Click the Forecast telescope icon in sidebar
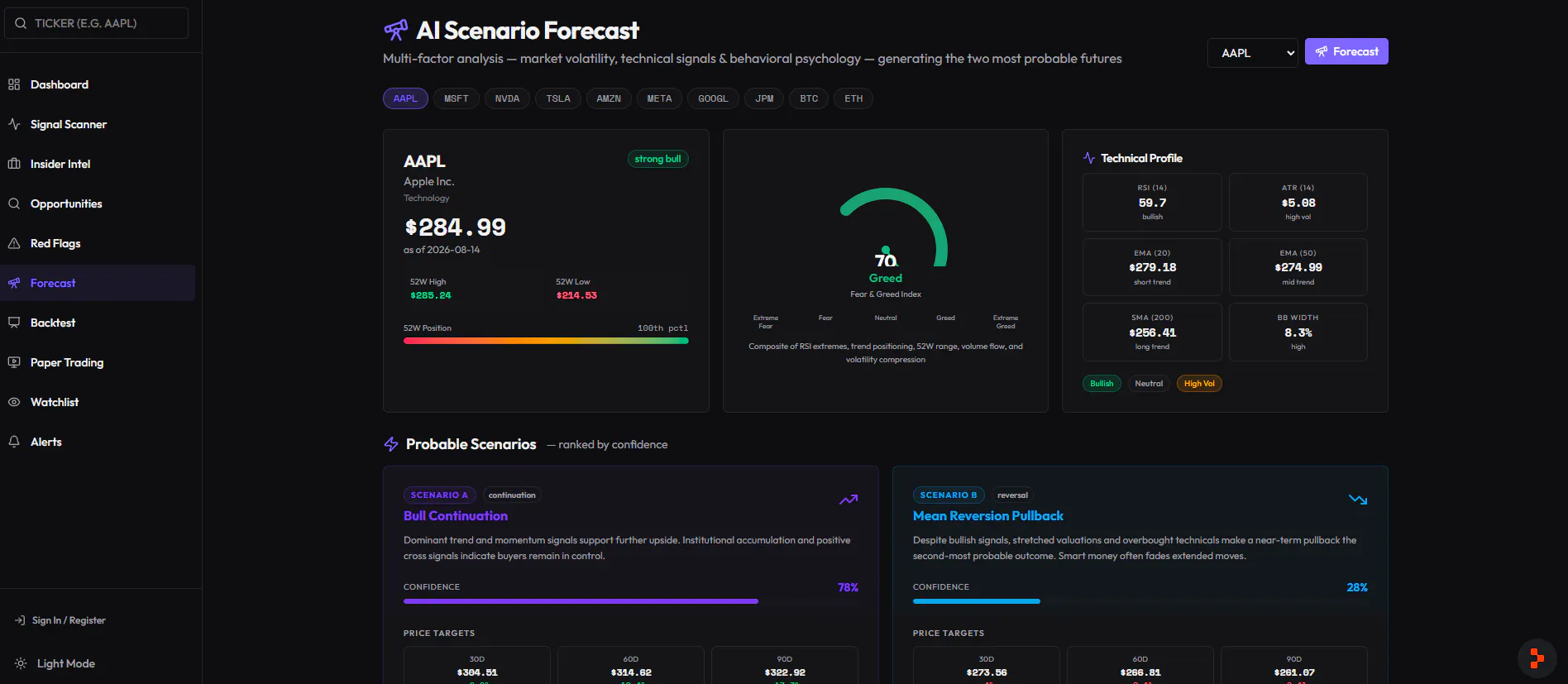This screenshot has height=684, width=1568. (x=14, y=283)
